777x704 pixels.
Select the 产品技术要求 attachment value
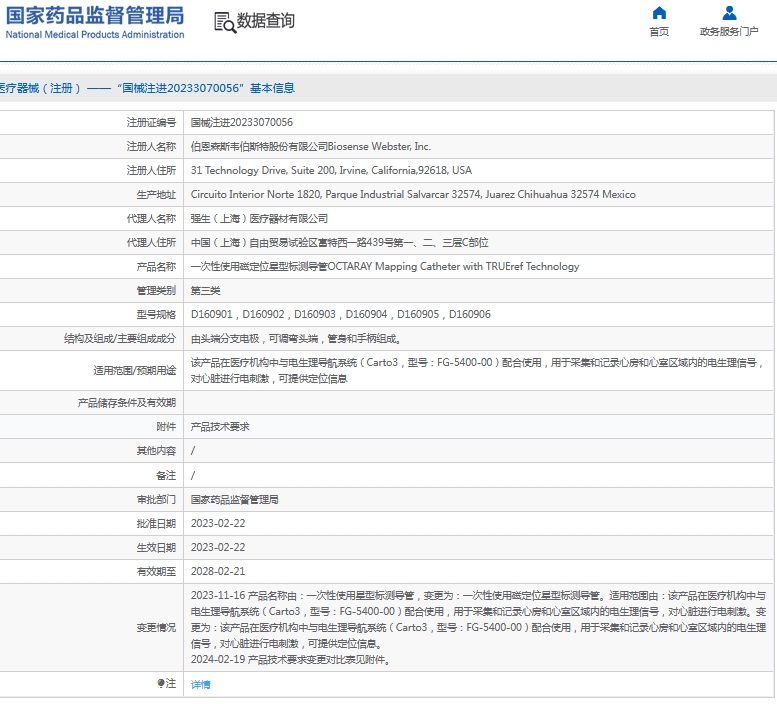click(x=220, y=427)
